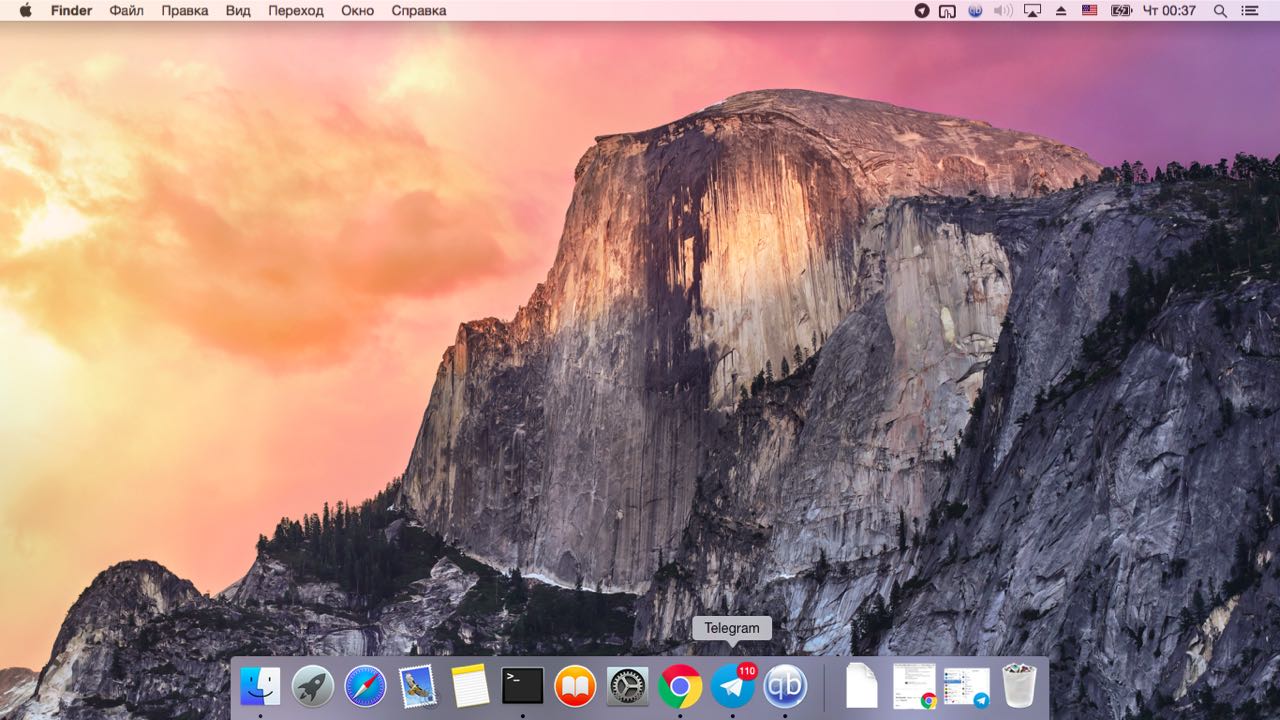Viewport: 1280px width, 720px height.
Task: Open Telegram with 110 badge
Action: [733, 686]
